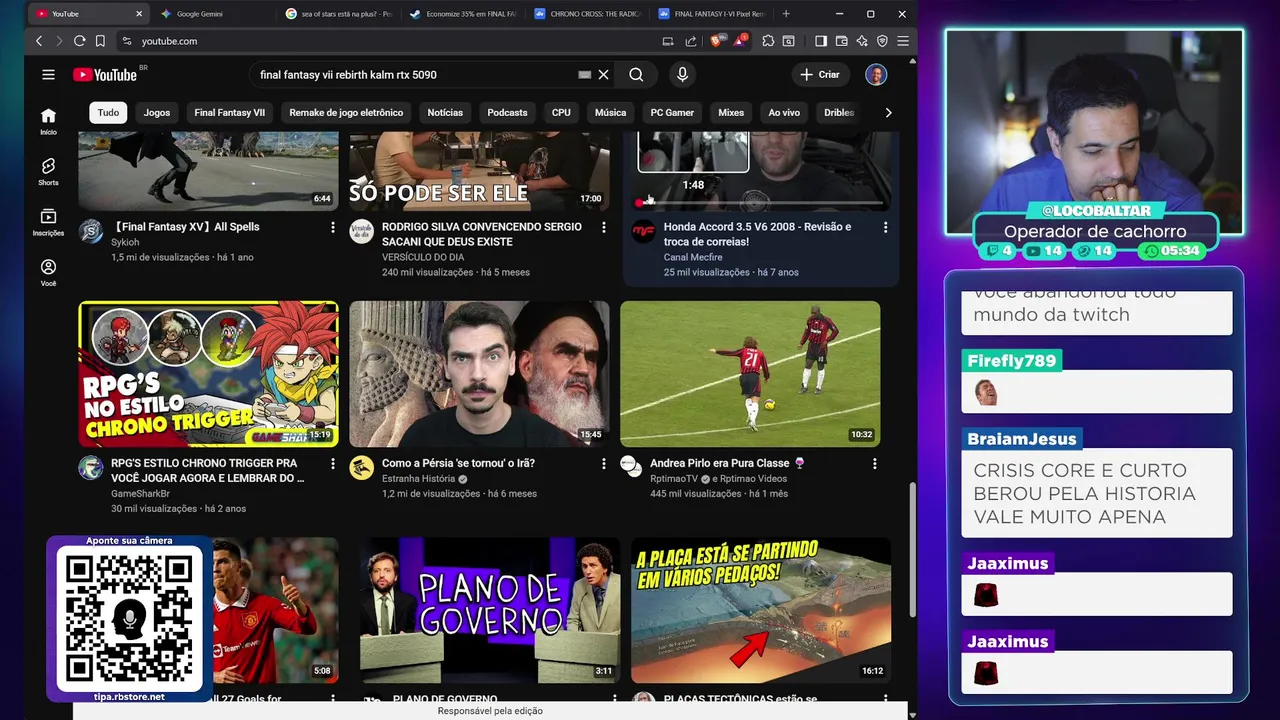Select the Final Fantasy VII chip
The image size is (1280, 720).
(230, 113)
